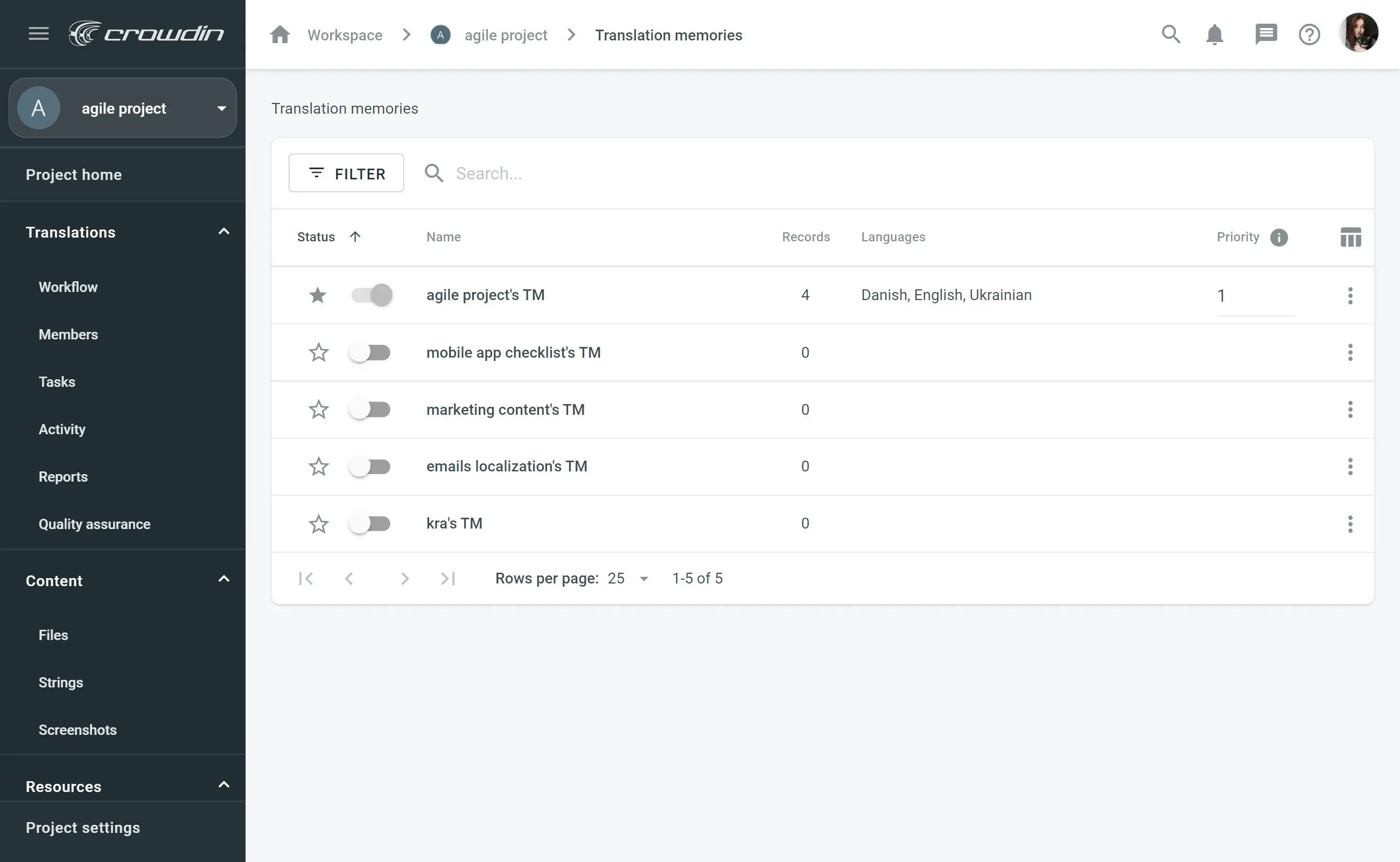Expand the Content section in sidebar
Screen dimensions: 1400x862
(x=224, y=580)
